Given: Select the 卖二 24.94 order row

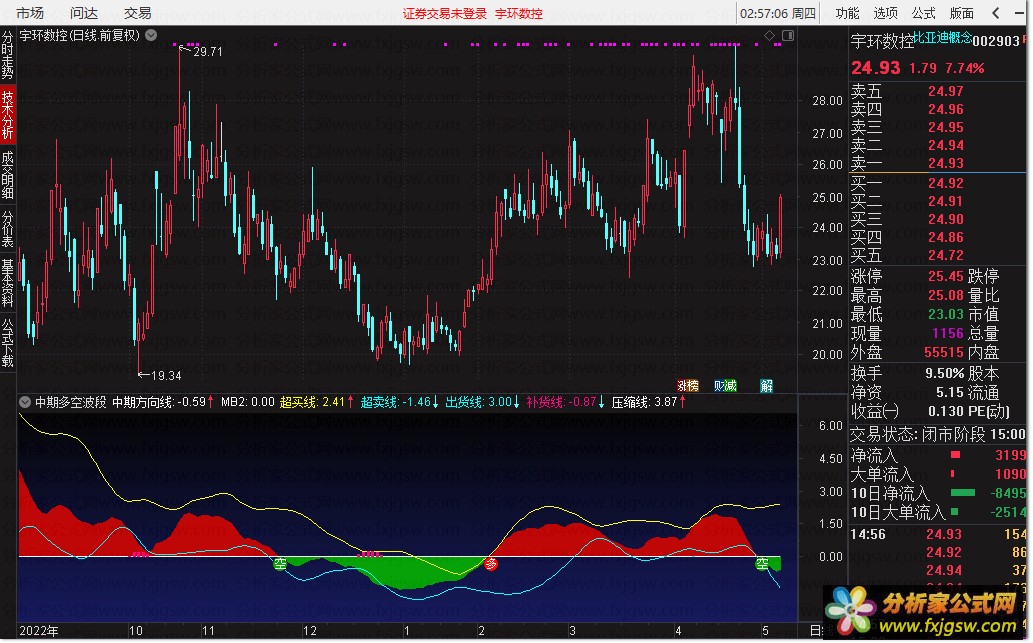Looking at the screenshot, I should point(937,145).
